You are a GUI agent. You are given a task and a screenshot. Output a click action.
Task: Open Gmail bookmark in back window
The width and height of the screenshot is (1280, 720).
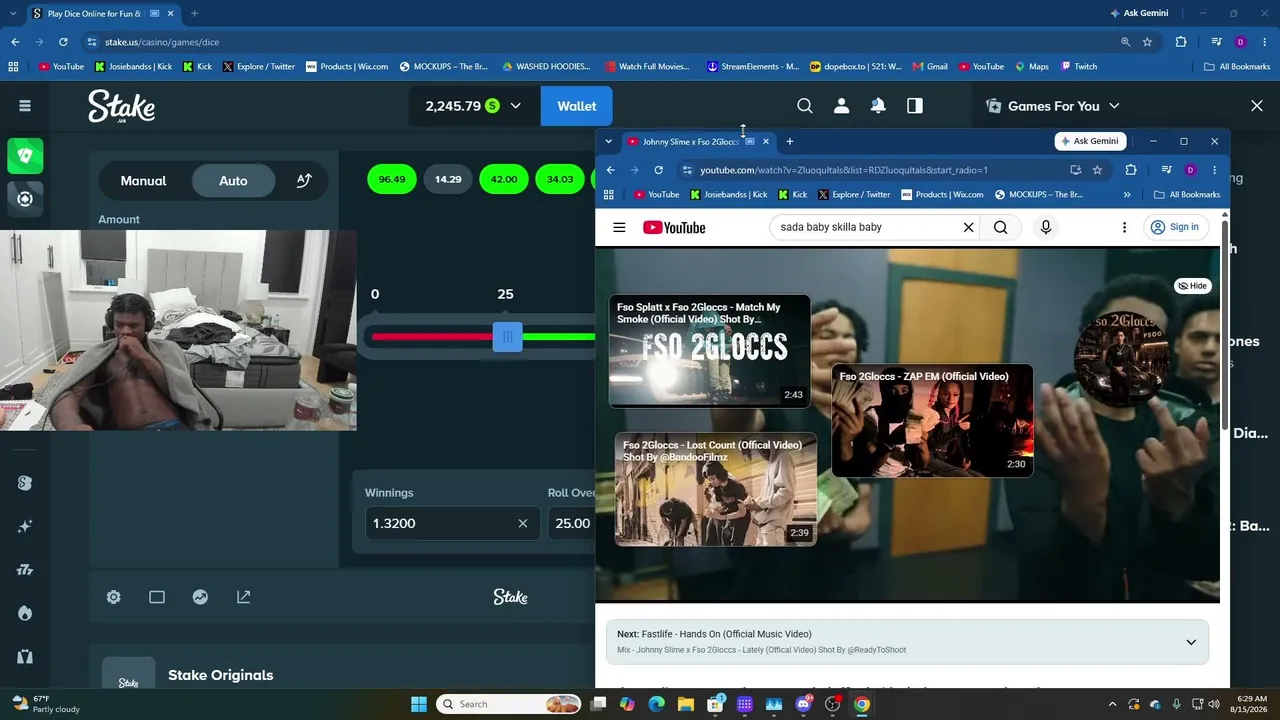(929, 67)
